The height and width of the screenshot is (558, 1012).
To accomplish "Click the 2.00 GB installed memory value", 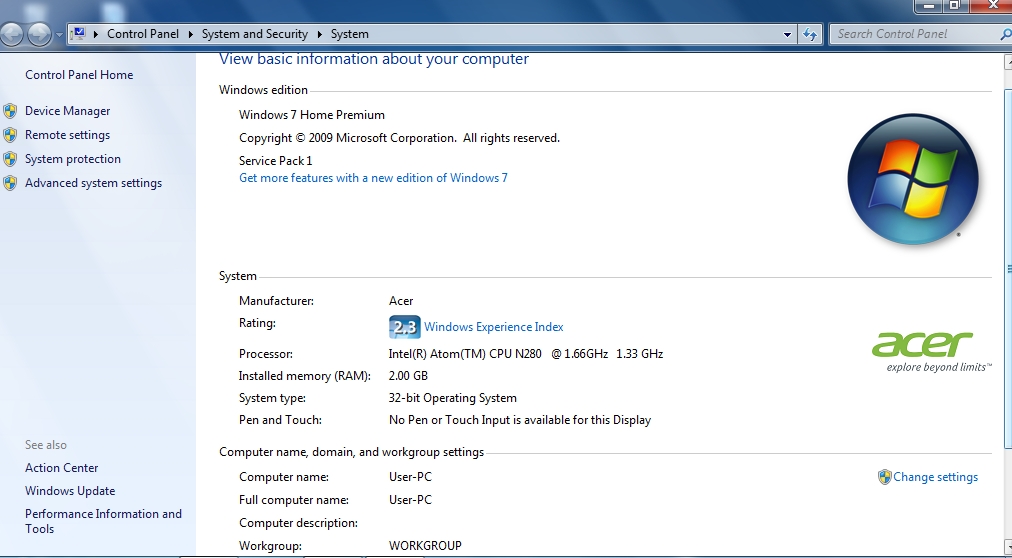I will pos(408,375).
